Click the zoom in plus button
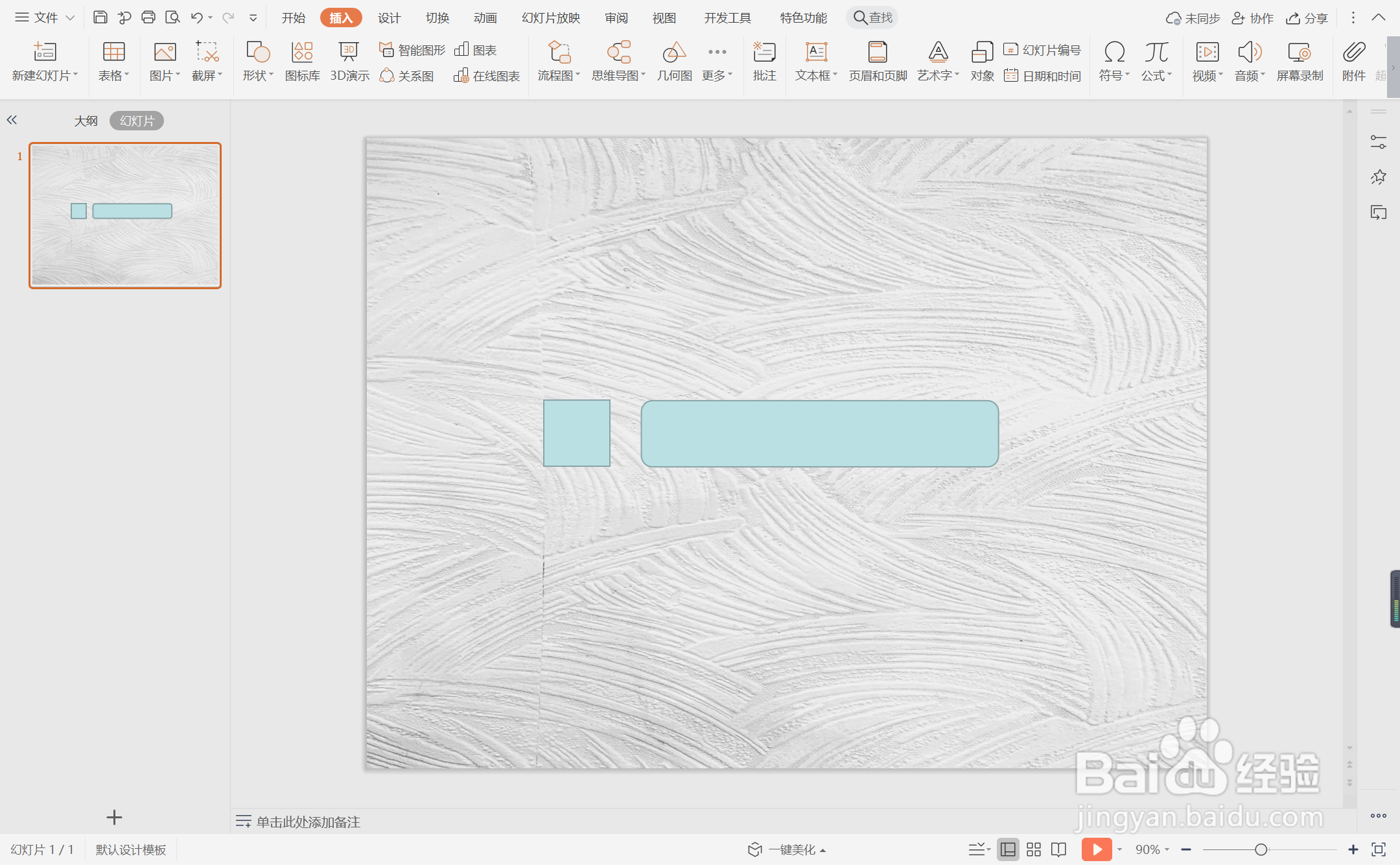 click(1353, 849)
